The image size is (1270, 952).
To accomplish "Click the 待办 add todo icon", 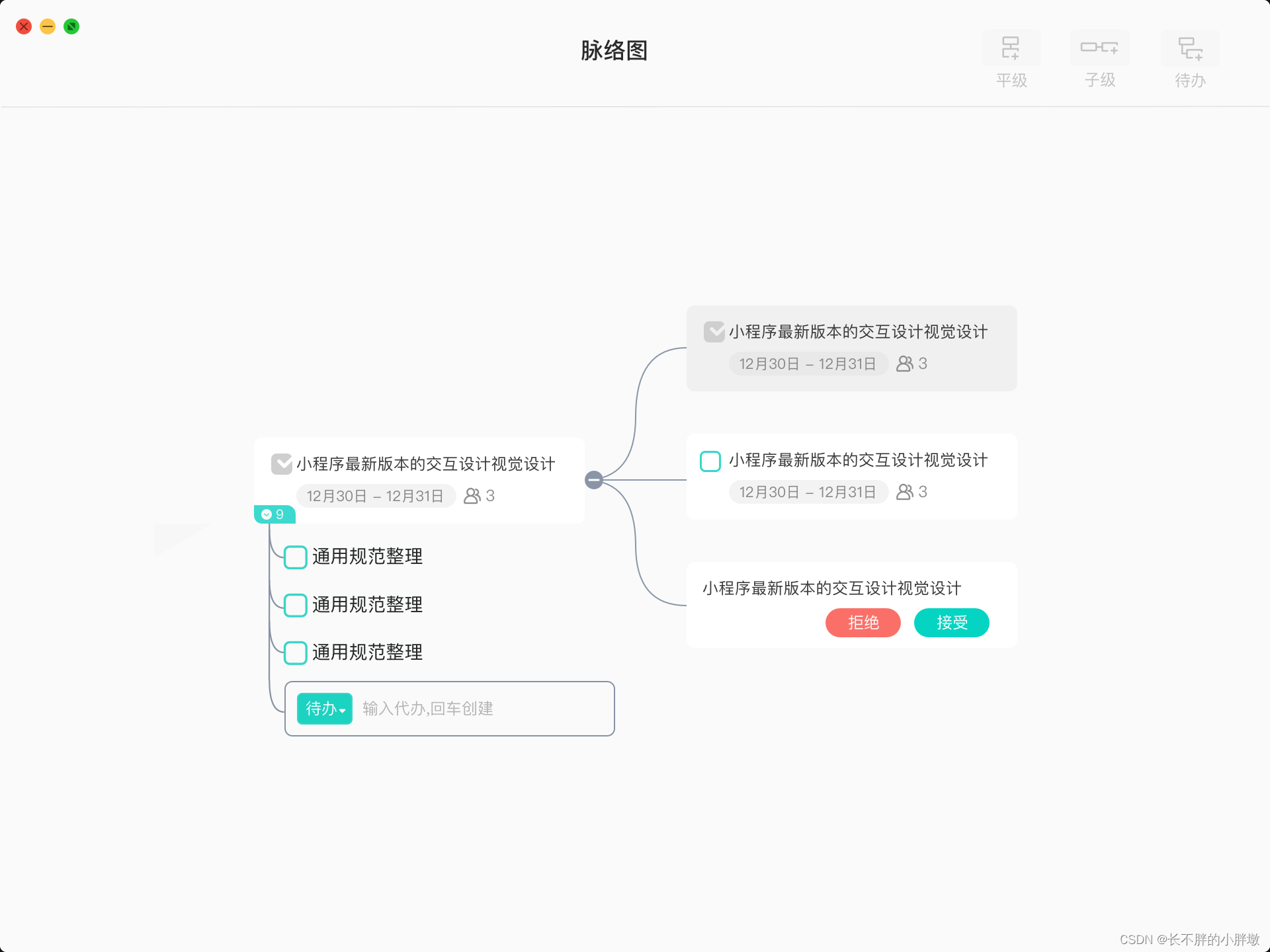I will [x=1190, y=48].
